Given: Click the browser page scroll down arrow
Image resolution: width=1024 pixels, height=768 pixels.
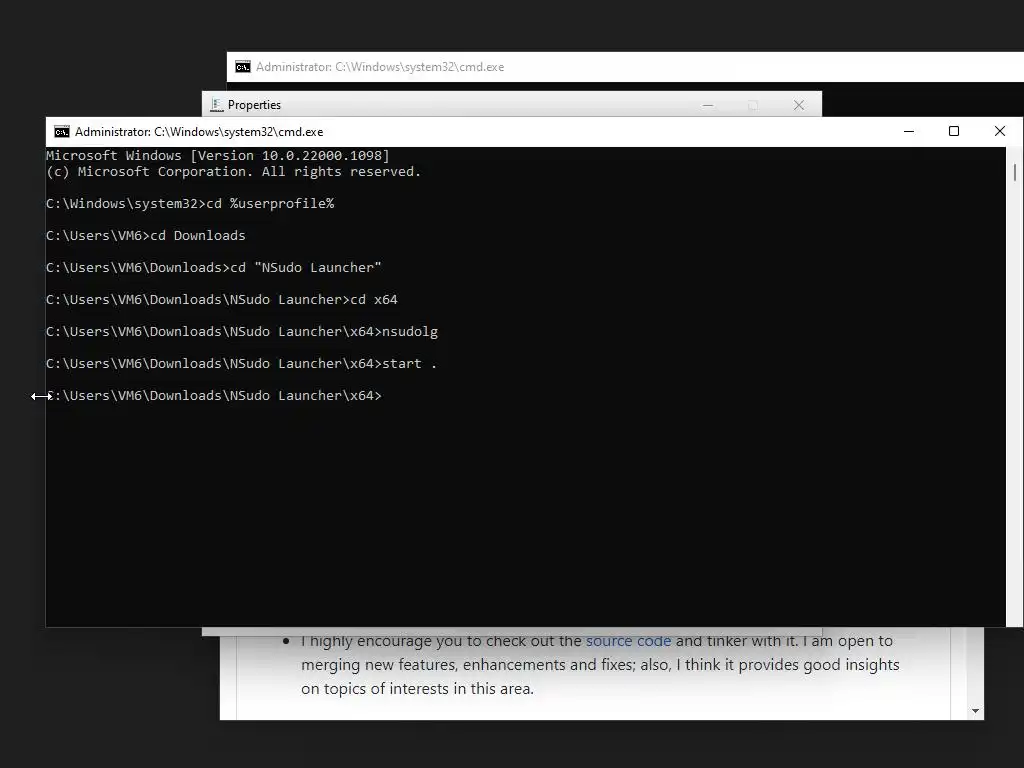Looking at the screenshot, I should click(976, 711).
